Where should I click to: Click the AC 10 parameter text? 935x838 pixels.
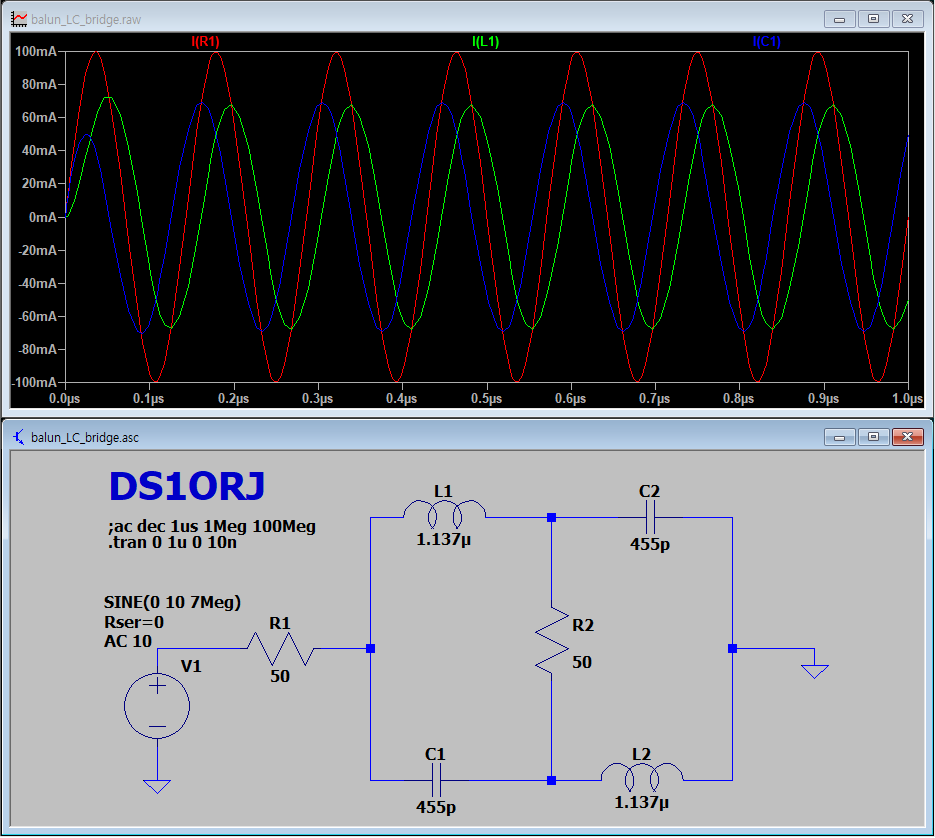[x=128, y=641]
